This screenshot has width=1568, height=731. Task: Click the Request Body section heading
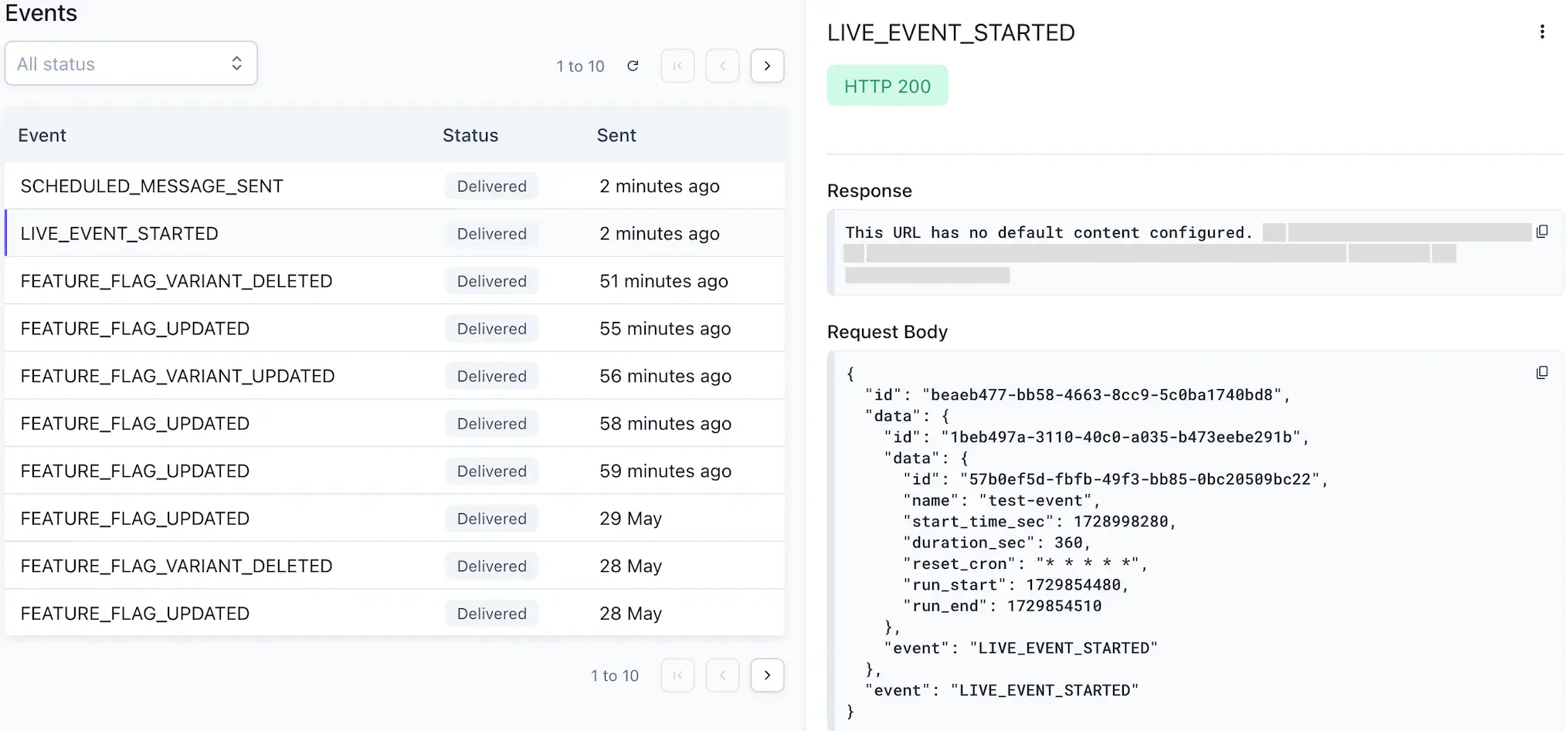(x=888, y=332)
